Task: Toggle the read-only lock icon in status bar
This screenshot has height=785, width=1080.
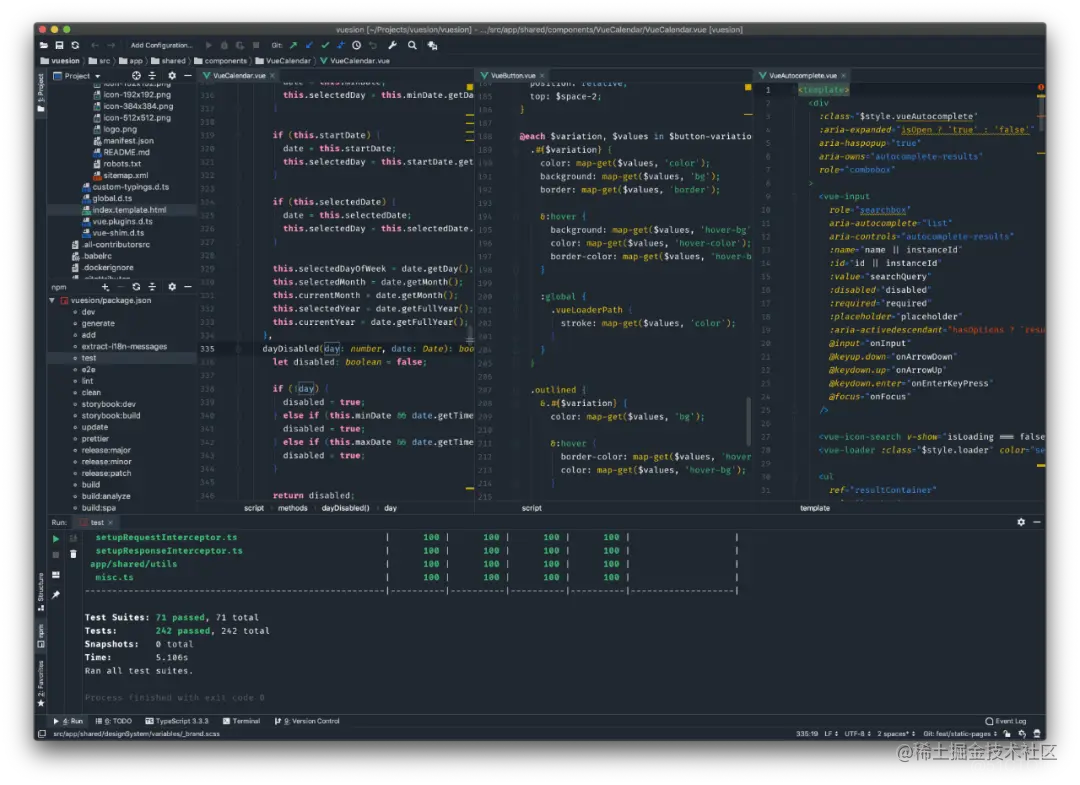Action: point(1007,734)
